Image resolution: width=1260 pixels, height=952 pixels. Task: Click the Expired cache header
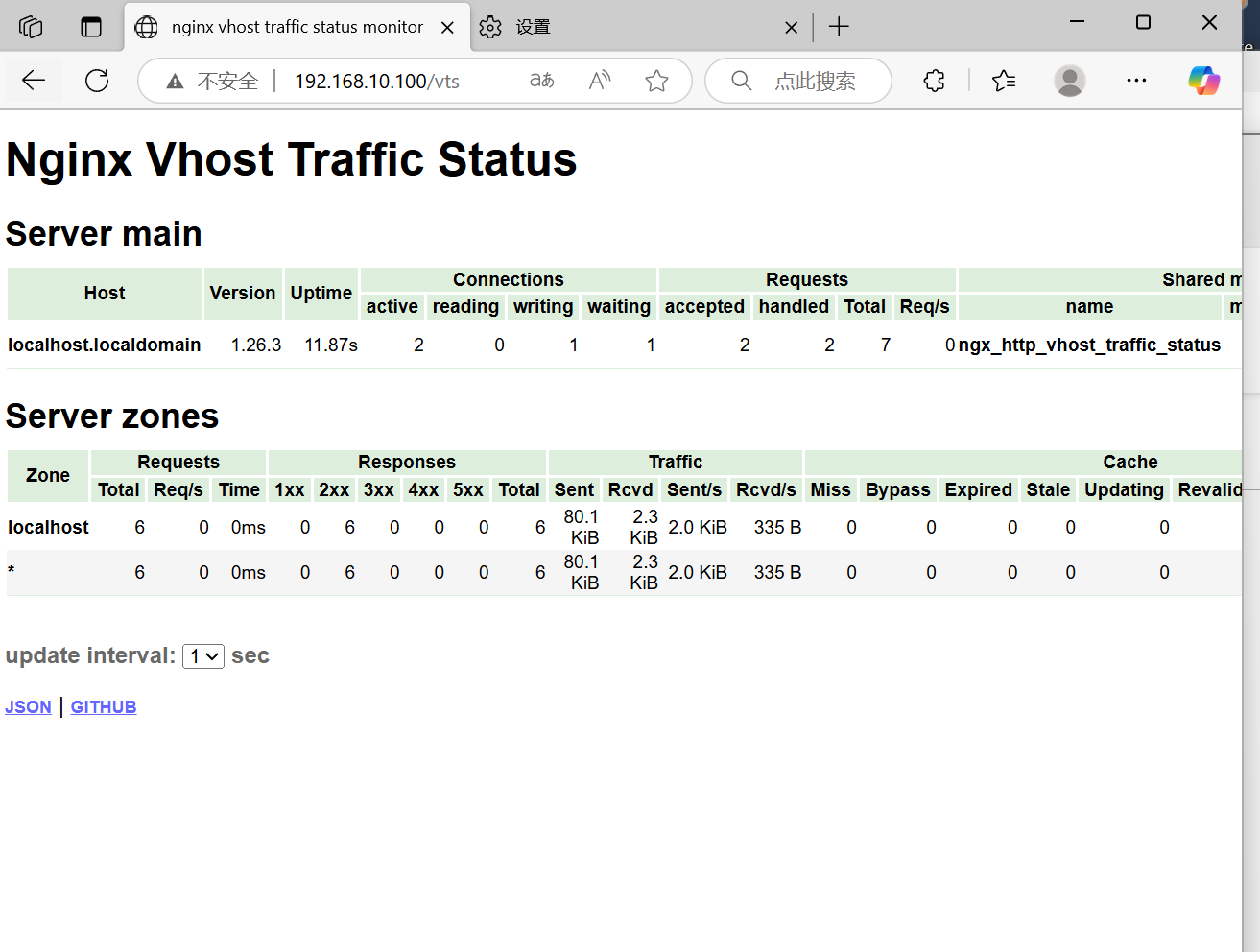coord(978,489)
